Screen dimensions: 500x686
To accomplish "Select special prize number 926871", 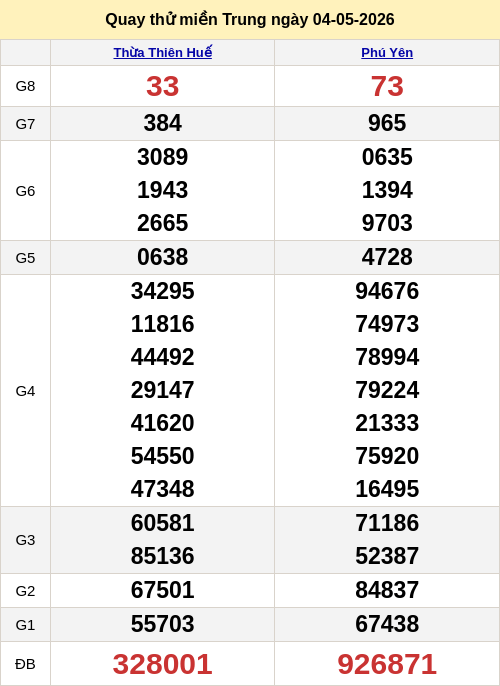I will (x=387, y=664).
